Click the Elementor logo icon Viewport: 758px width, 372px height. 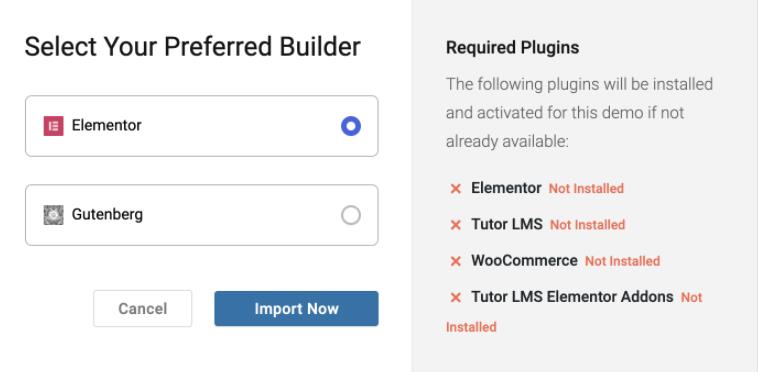(53, 126)
